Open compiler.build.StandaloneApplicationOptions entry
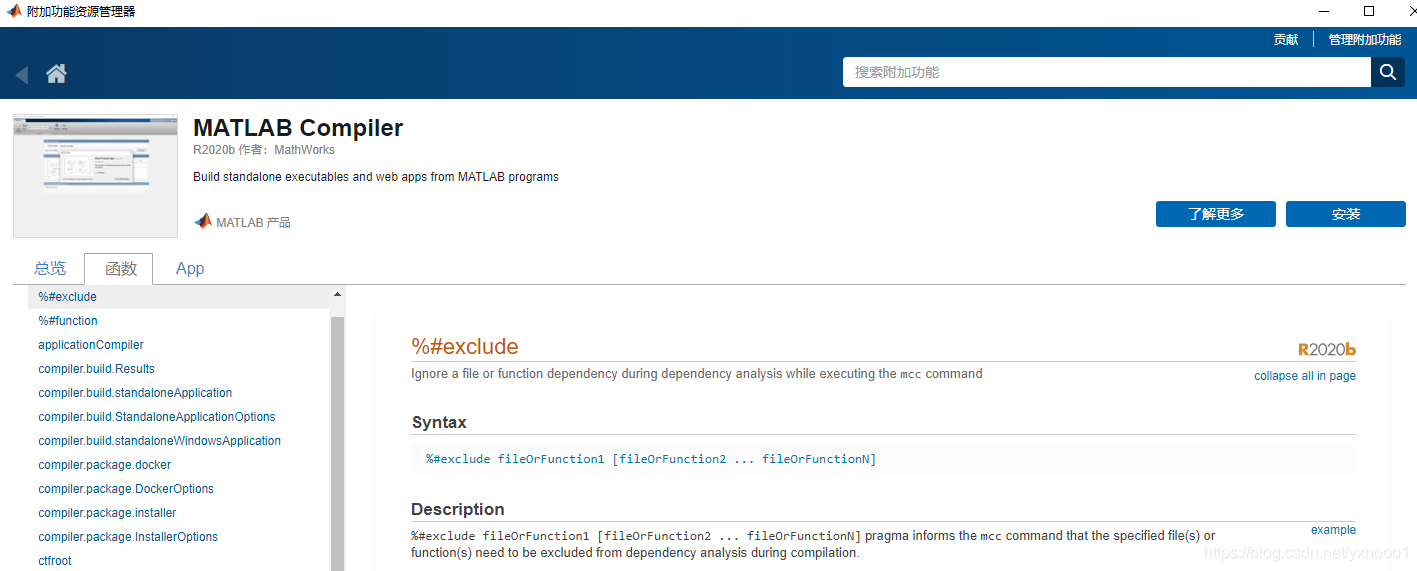Screen dimensions: 1417x571 157,417
